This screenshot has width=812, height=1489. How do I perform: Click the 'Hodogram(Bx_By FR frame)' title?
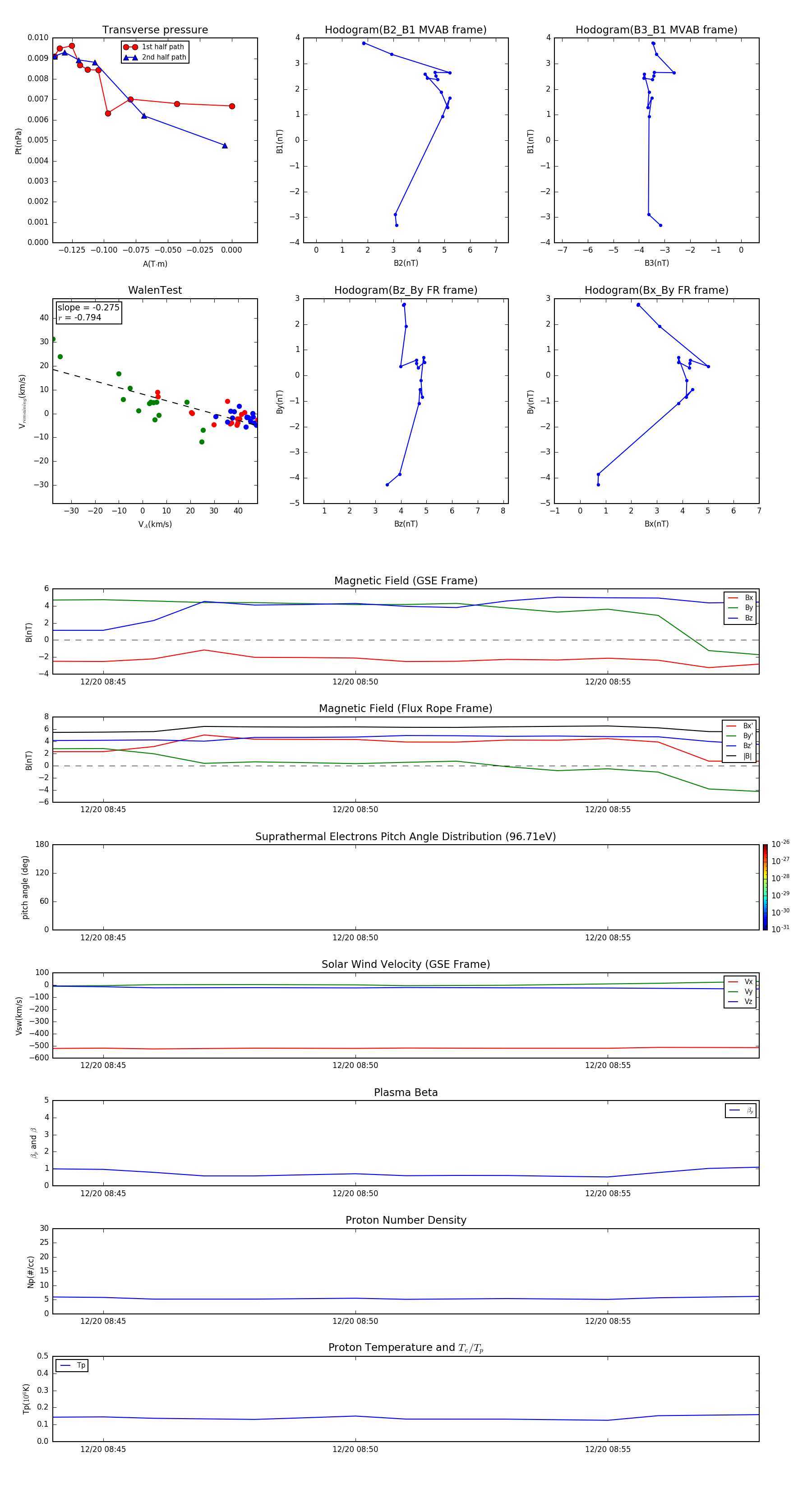click(656, 290)
